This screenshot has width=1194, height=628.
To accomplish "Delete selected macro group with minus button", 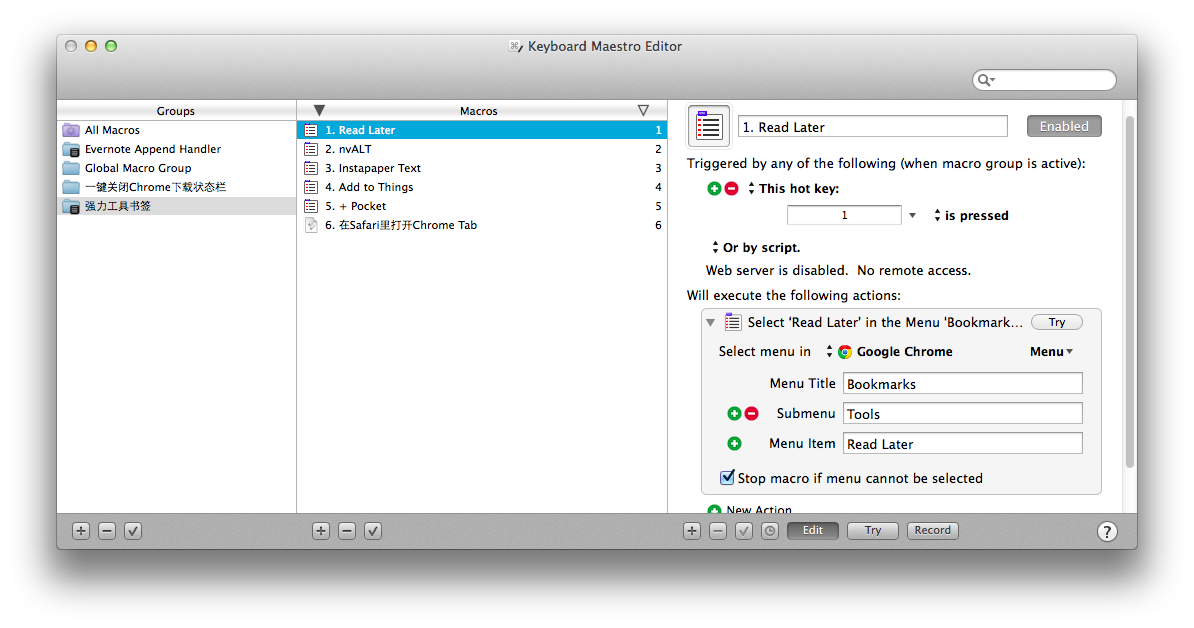I will (107, 531).
